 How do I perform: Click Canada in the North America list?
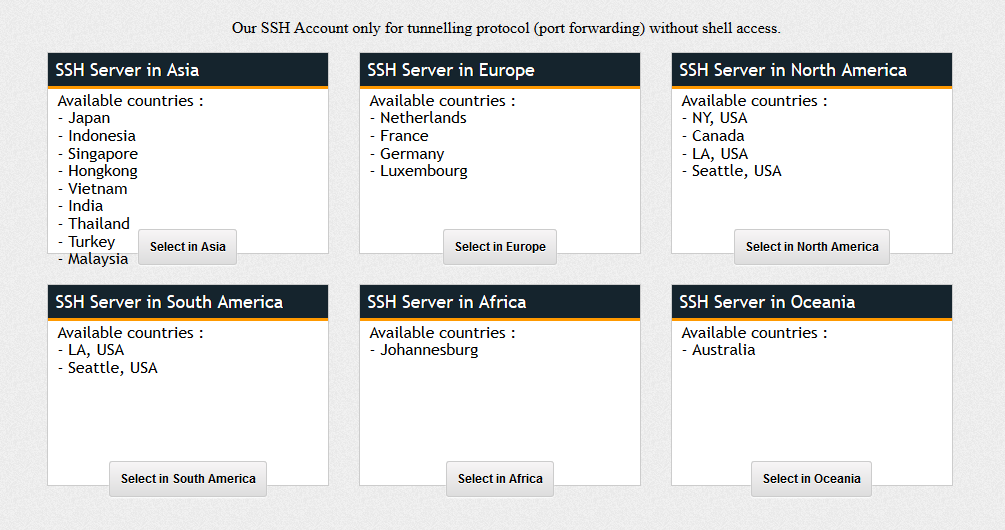718,136
